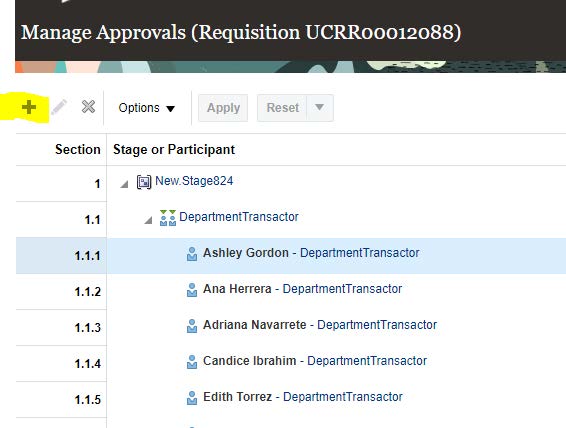Image resolution: width=566 pixels, height=428 pixels.
Task: Select section 1.1.2 Ana Herrera row
Action: coord(291,291)
